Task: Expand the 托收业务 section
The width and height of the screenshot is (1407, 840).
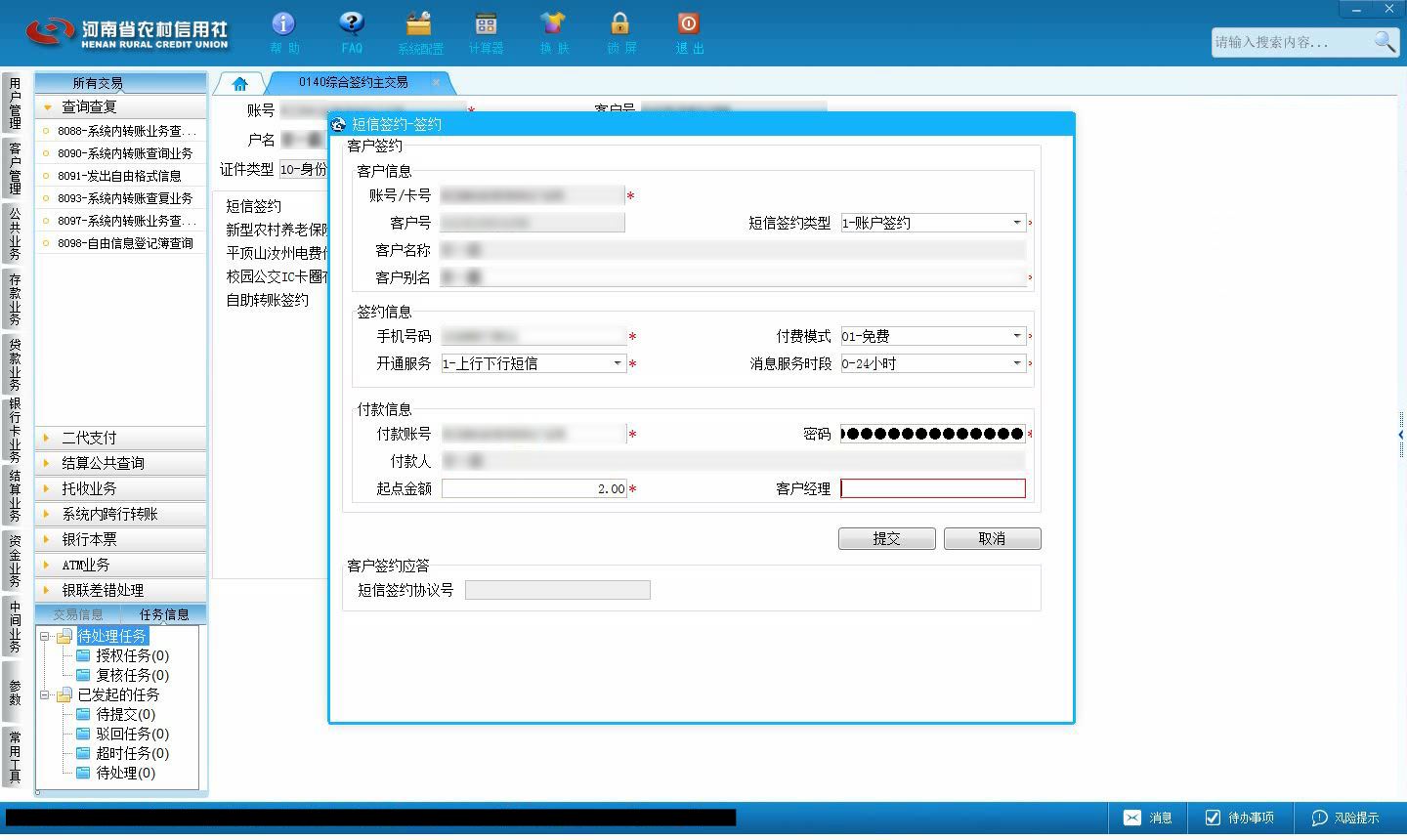Action: [x=121, y=488]
